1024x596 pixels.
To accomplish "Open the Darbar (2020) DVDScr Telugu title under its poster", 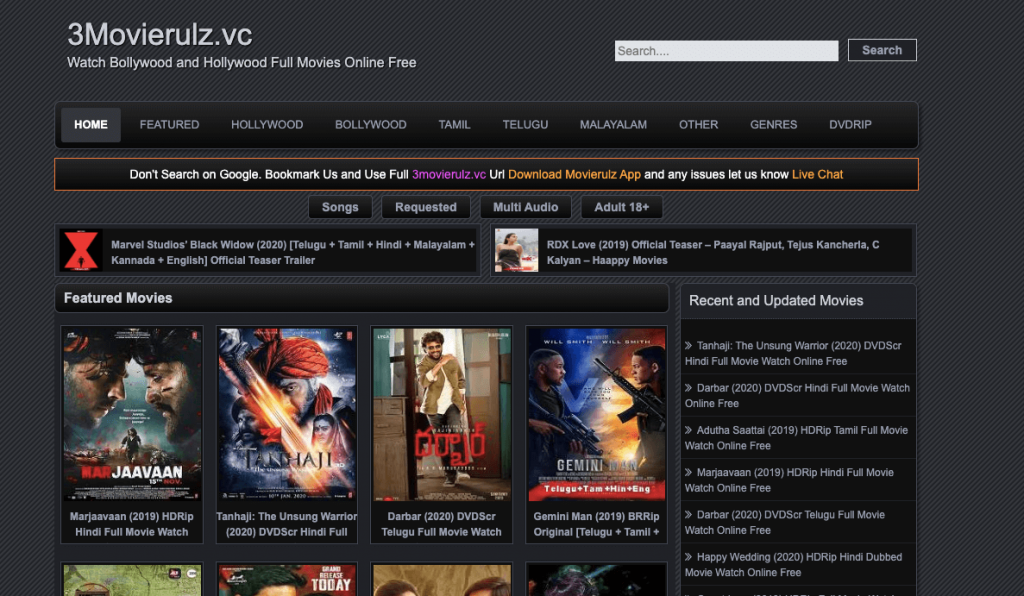I will pyautogui.click(x=441, y=524).
